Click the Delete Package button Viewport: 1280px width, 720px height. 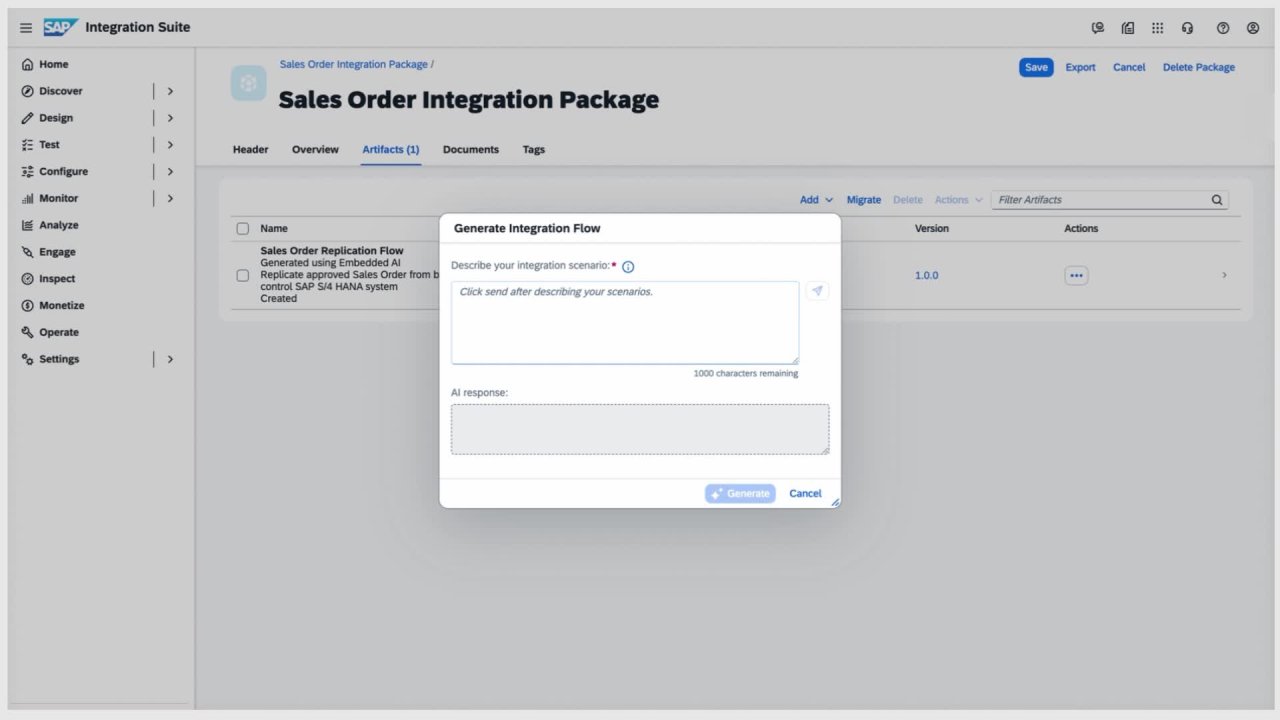click(1199, 68)
